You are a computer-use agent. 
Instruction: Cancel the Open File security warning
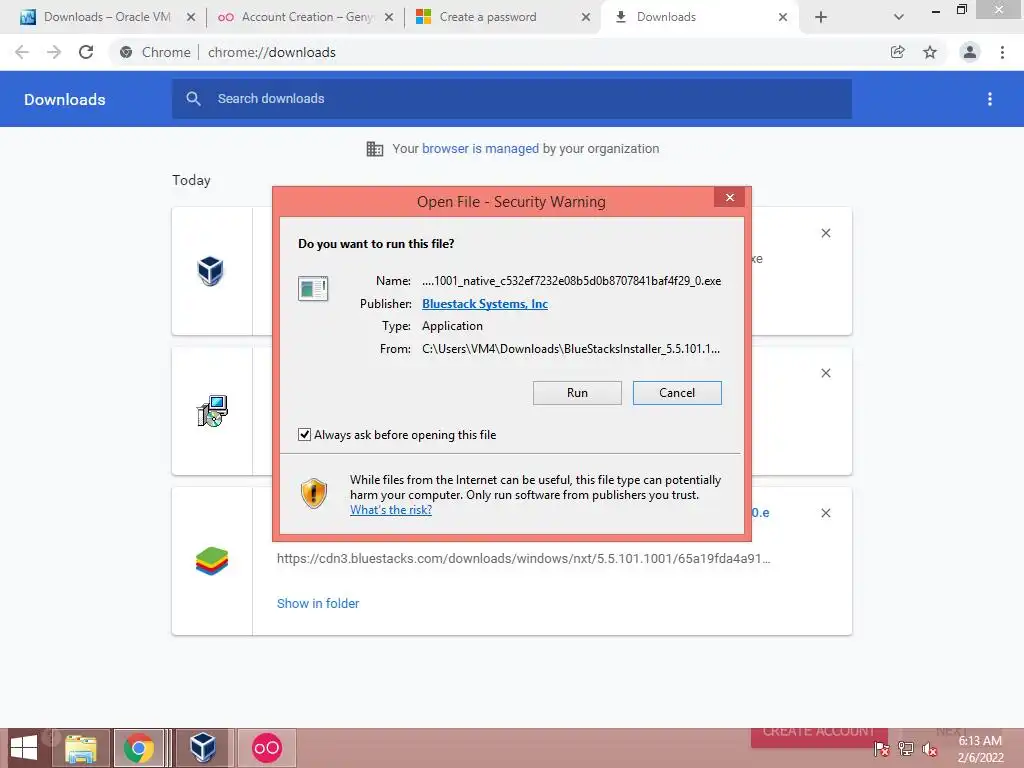pyautogui.click(x=677, y=392)
